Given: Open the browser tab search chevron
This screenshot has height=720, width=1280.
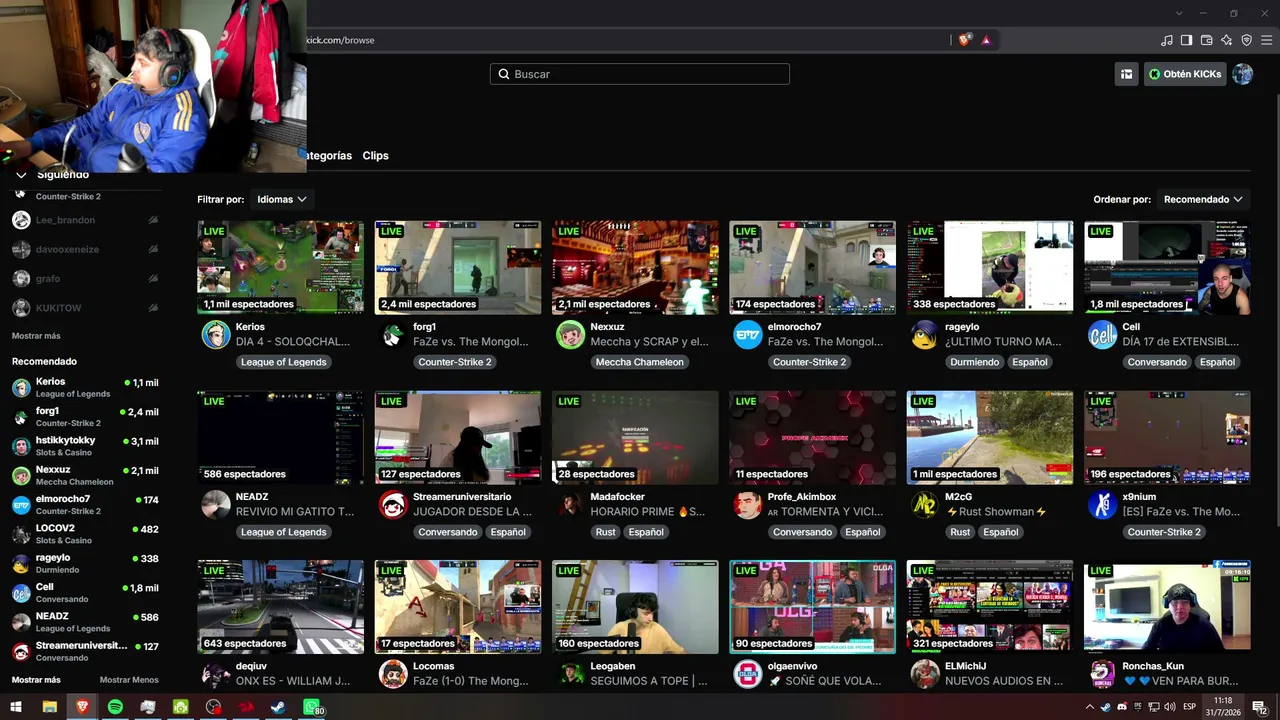Looking at the screenshot, I should pos(1179,13).
